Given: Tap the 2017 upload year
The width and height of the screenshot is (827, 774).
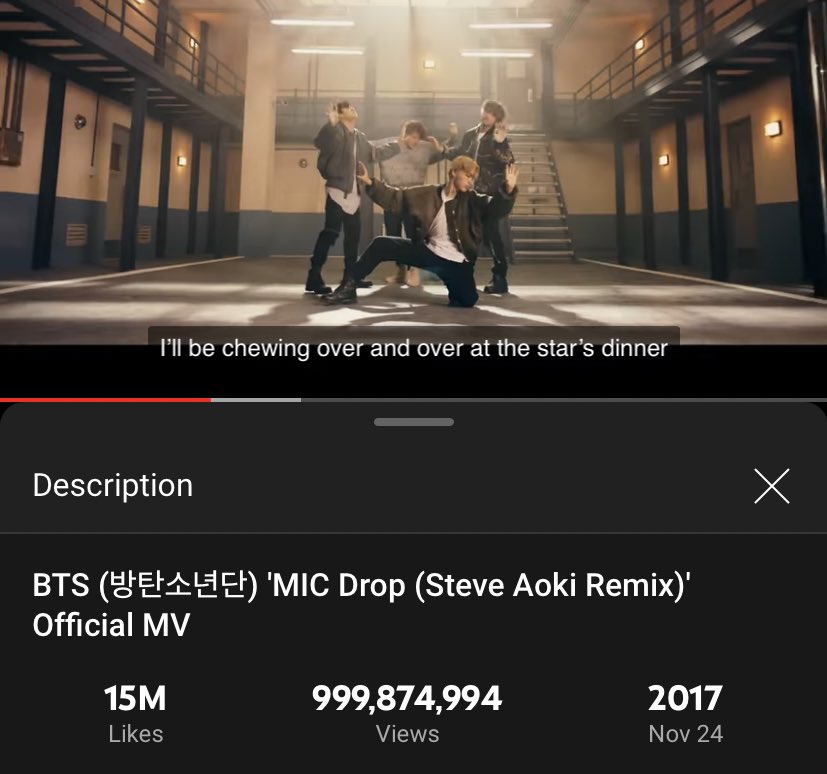Looking at the screenshot, I should [x=685, y=698].
